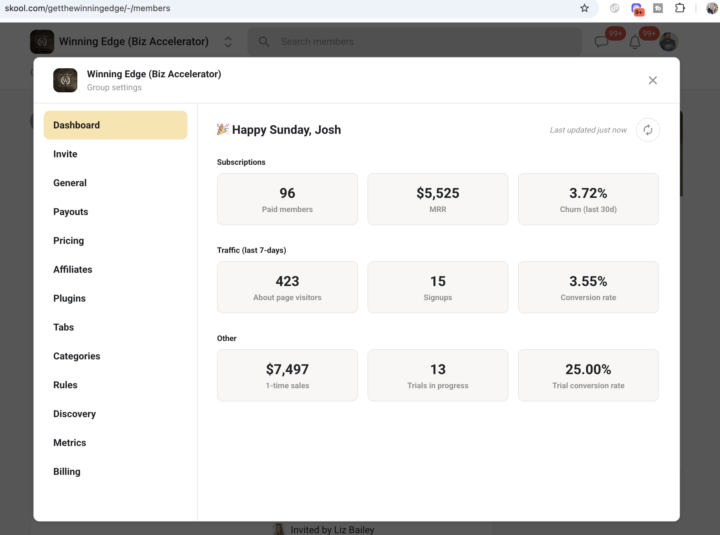Click the 15 Signups card
This screenshot has height=535, width=720.
438,287
